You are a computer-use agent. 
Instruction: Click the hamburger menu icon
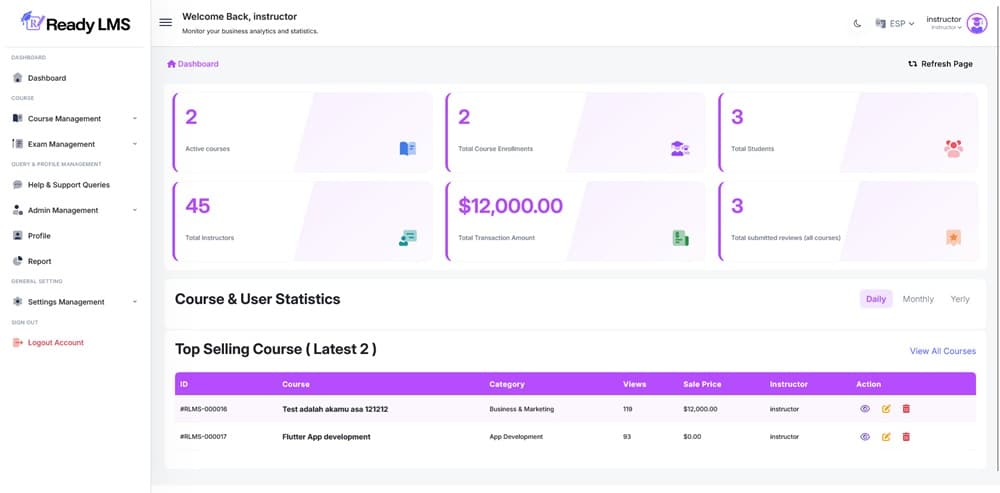pyautogui.click(x=166, y=22)
